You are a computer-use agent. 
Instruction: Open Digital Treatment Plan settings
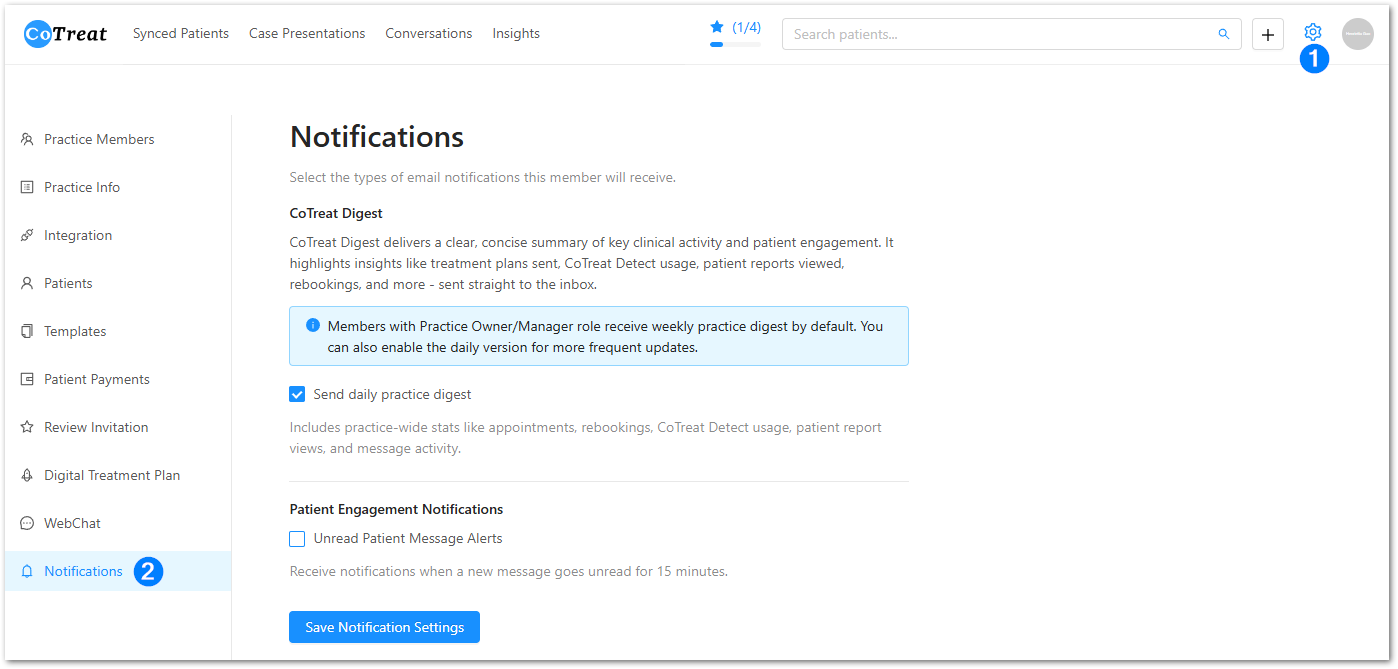[112, 476]
